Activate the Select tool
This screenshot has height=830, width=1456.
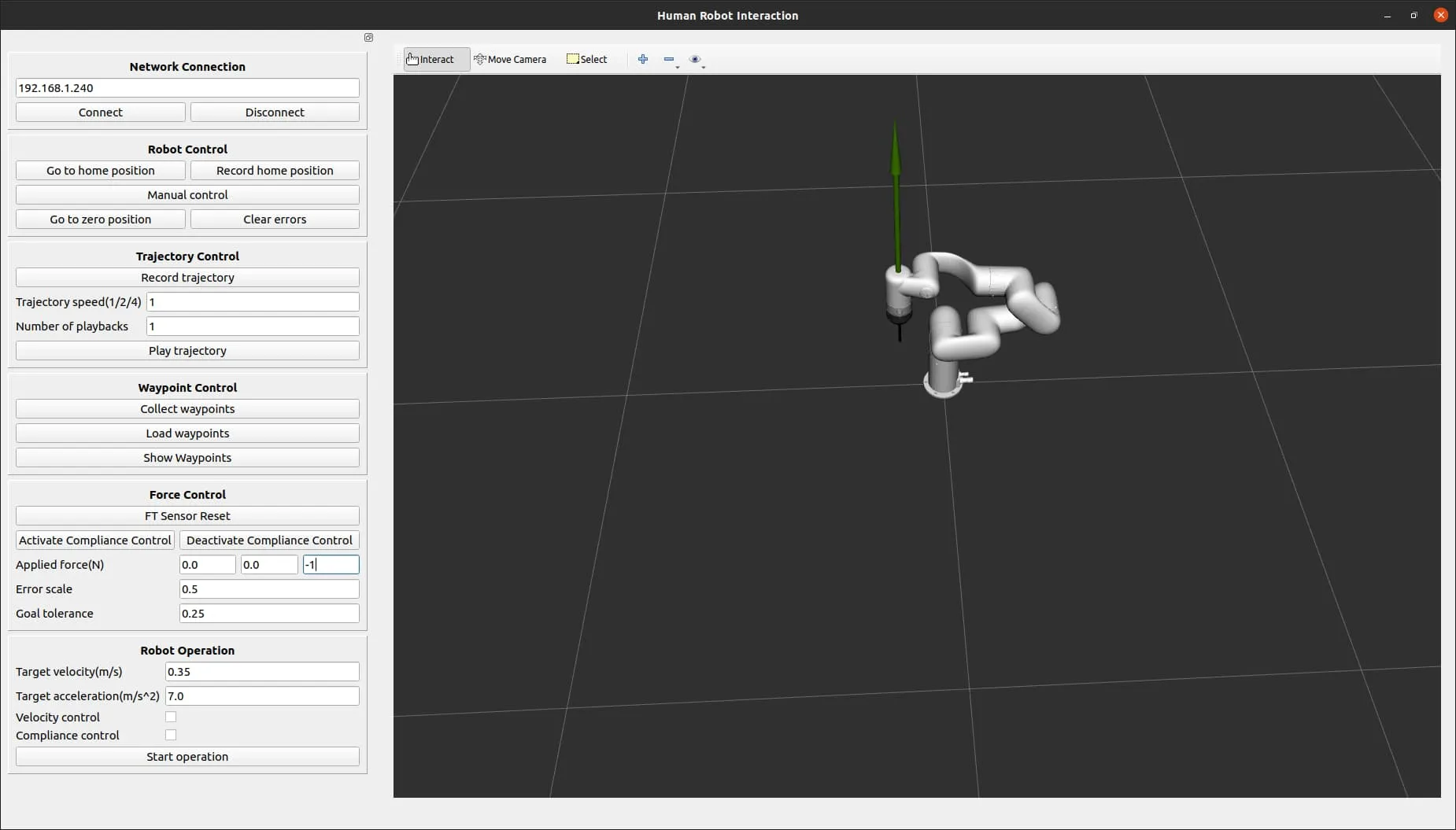click(x=587, y=59)
